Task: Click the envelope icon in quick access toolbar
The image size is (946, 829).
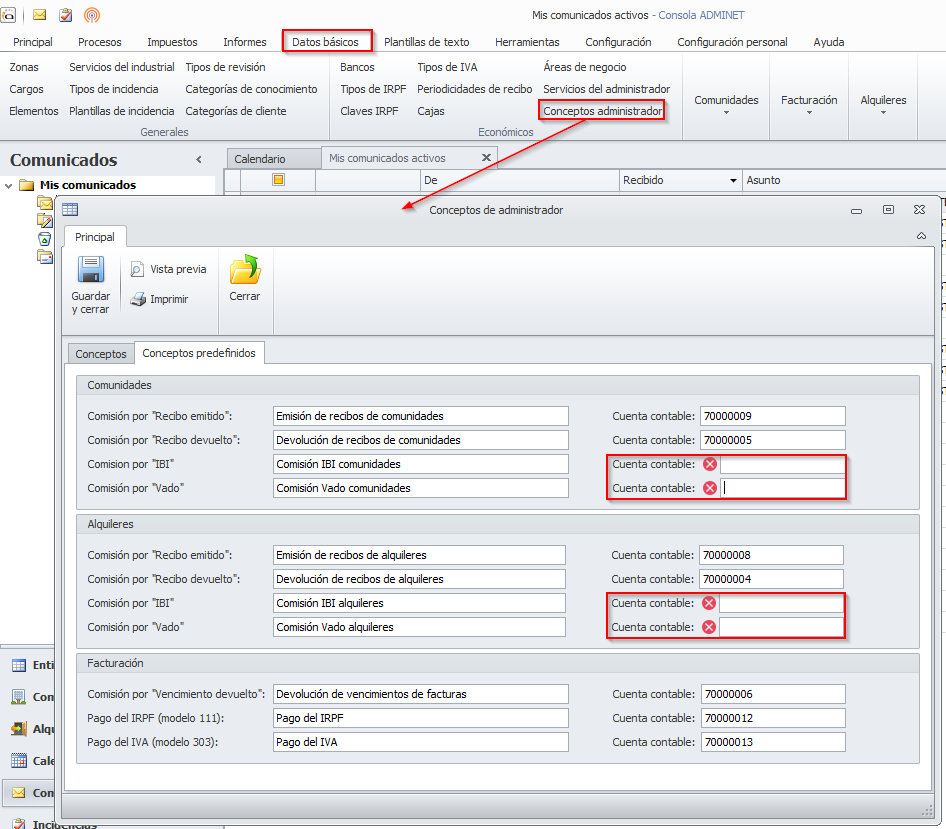Action: (x=40, y=15)
